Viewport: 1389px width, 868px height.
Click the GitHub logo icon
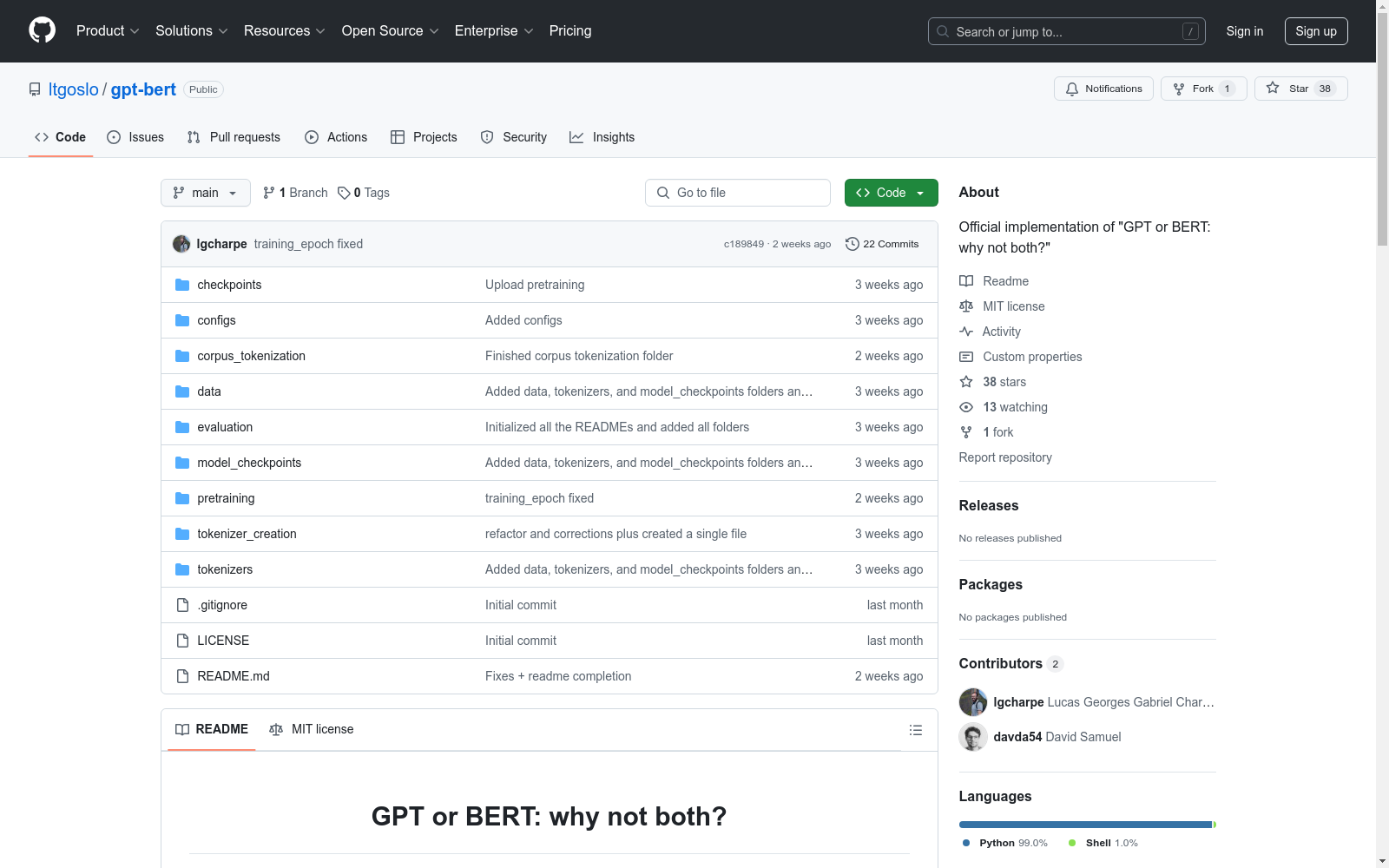(x=42, y=30)
